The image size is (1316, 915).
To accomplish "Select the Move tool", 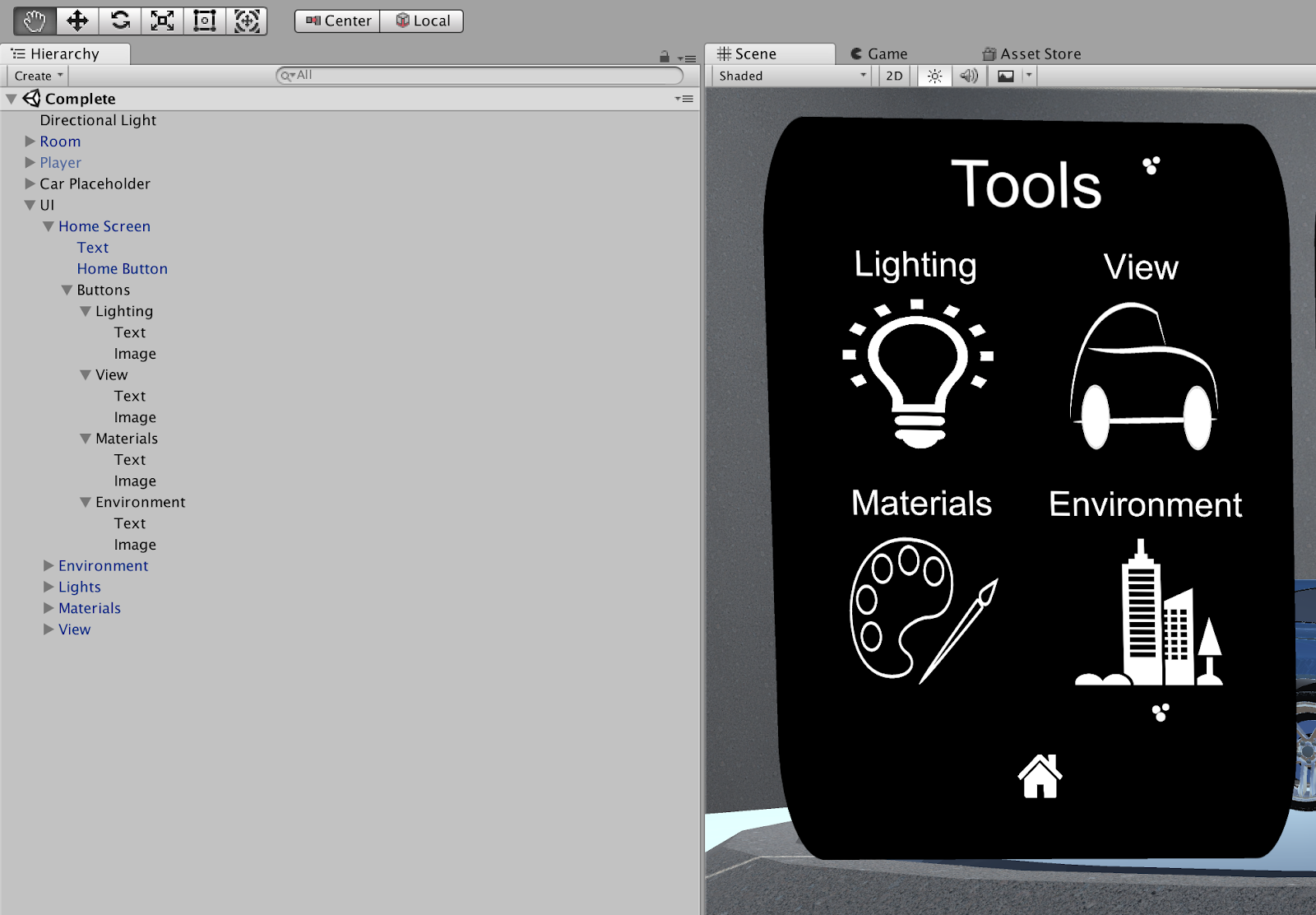I will [77, 21].
